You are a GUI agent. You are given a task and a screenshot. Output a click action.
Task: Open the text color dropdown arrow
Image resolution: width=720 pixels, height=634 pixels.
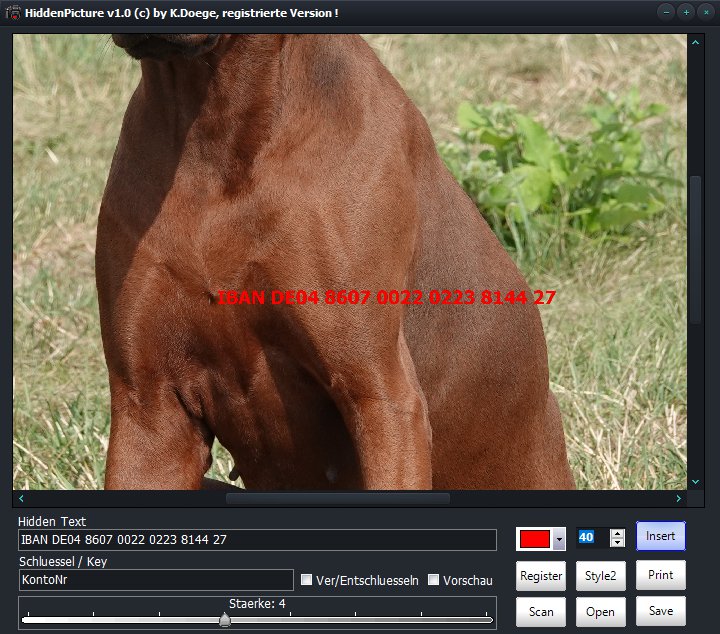click(559, 539)
